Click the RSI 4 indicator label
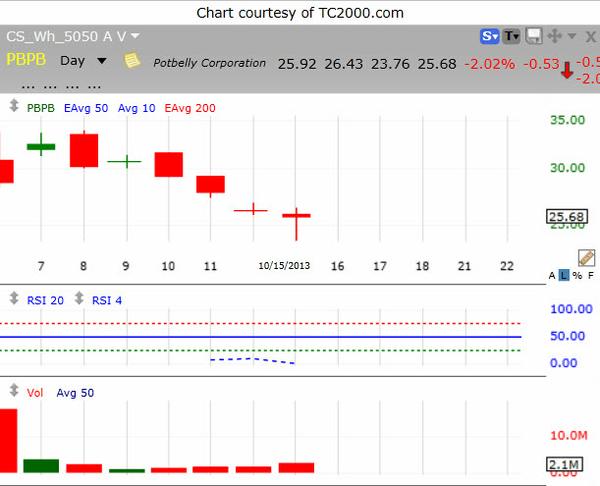The height and width of the screenshot is (486, 600). 107,300
